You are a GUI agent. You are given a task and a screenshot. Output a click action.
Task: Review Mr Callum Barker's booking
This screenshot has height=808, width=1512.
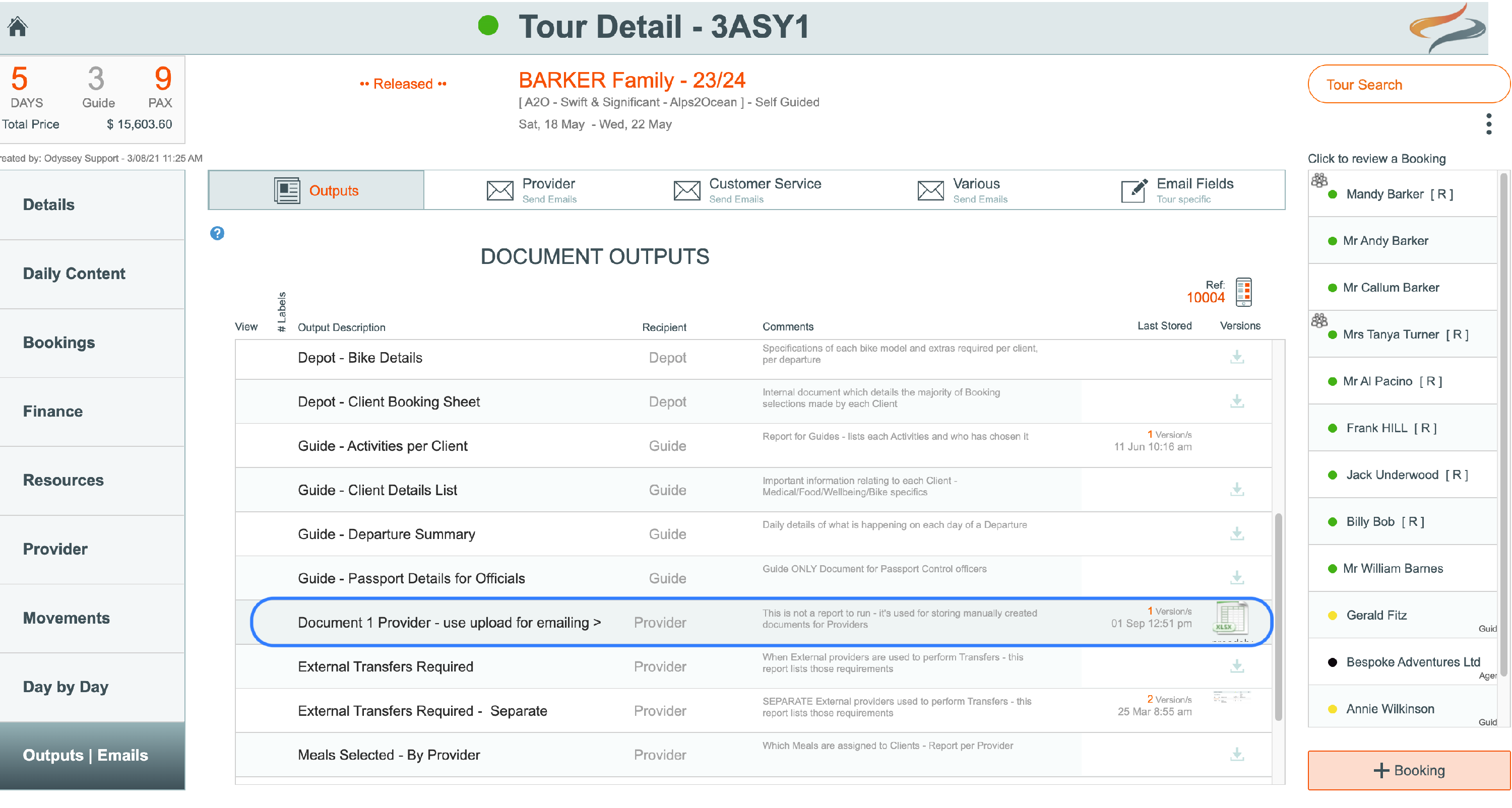coord(1403,288)
